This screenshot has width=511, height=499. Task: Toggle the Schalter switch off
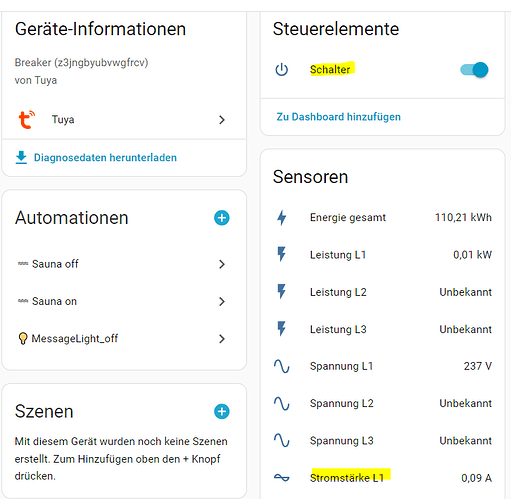pos(474,70)
